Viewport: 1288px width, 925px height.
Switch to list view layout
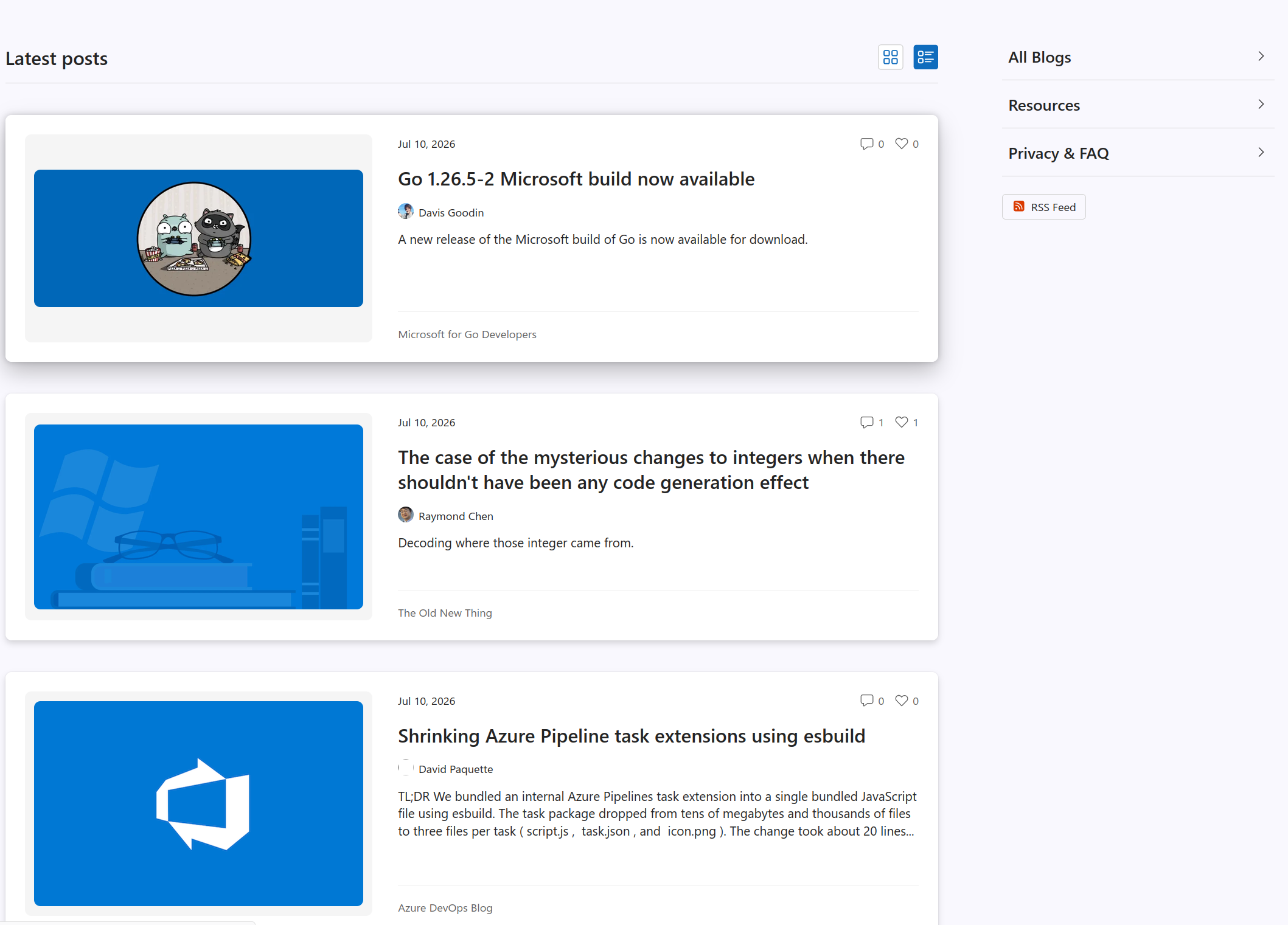pos(925,57)
